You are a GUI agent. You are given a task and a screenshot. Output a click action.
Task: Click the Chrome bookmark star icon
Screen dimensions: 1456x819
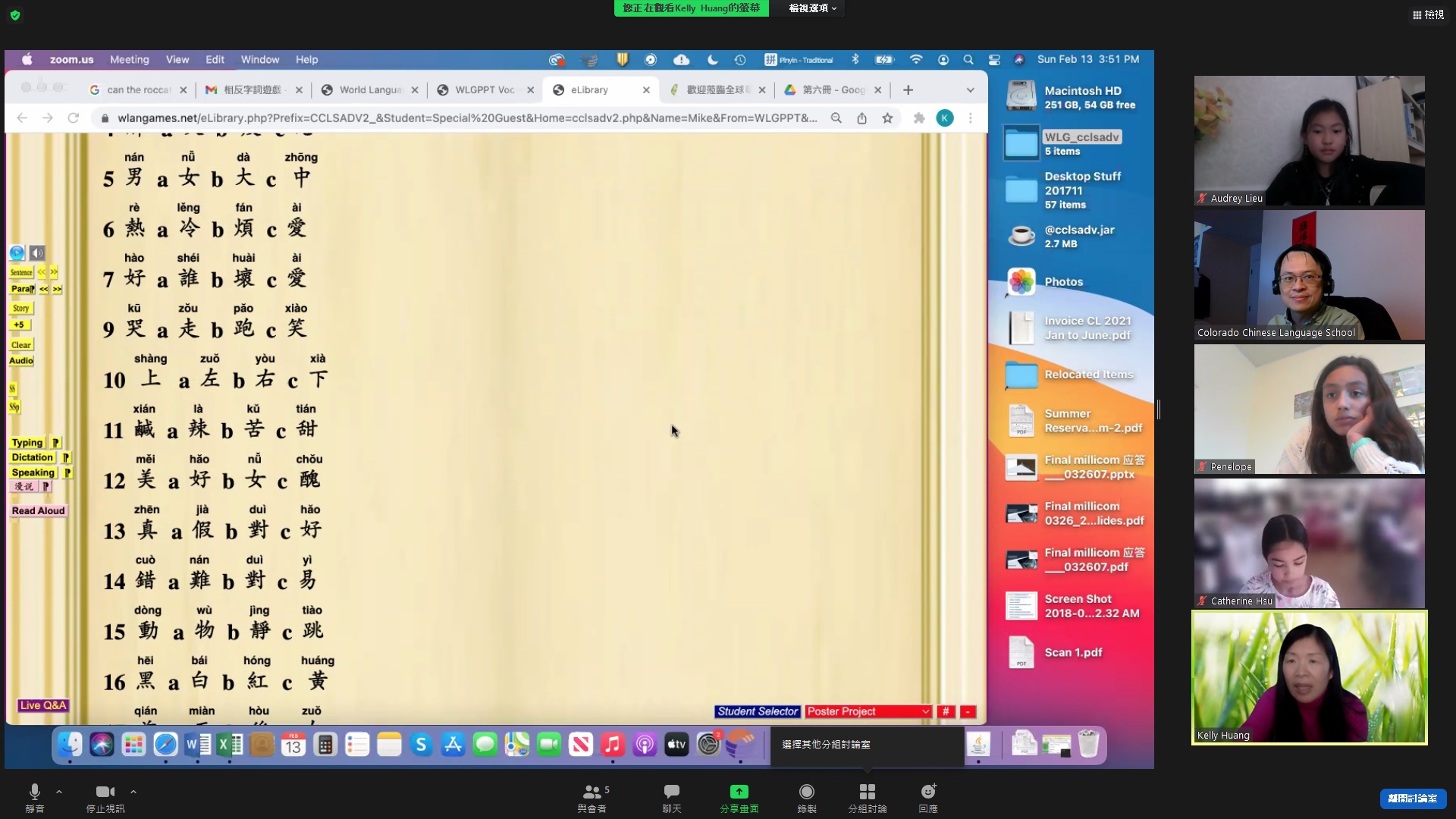pyautogui.click(x=887, y=118)
